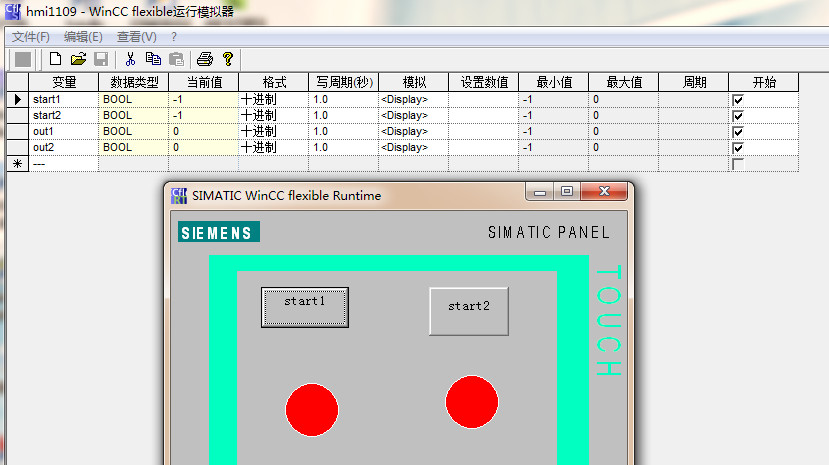
Task: Click the gray square toolbar button
Action: [x=23, y=59]
